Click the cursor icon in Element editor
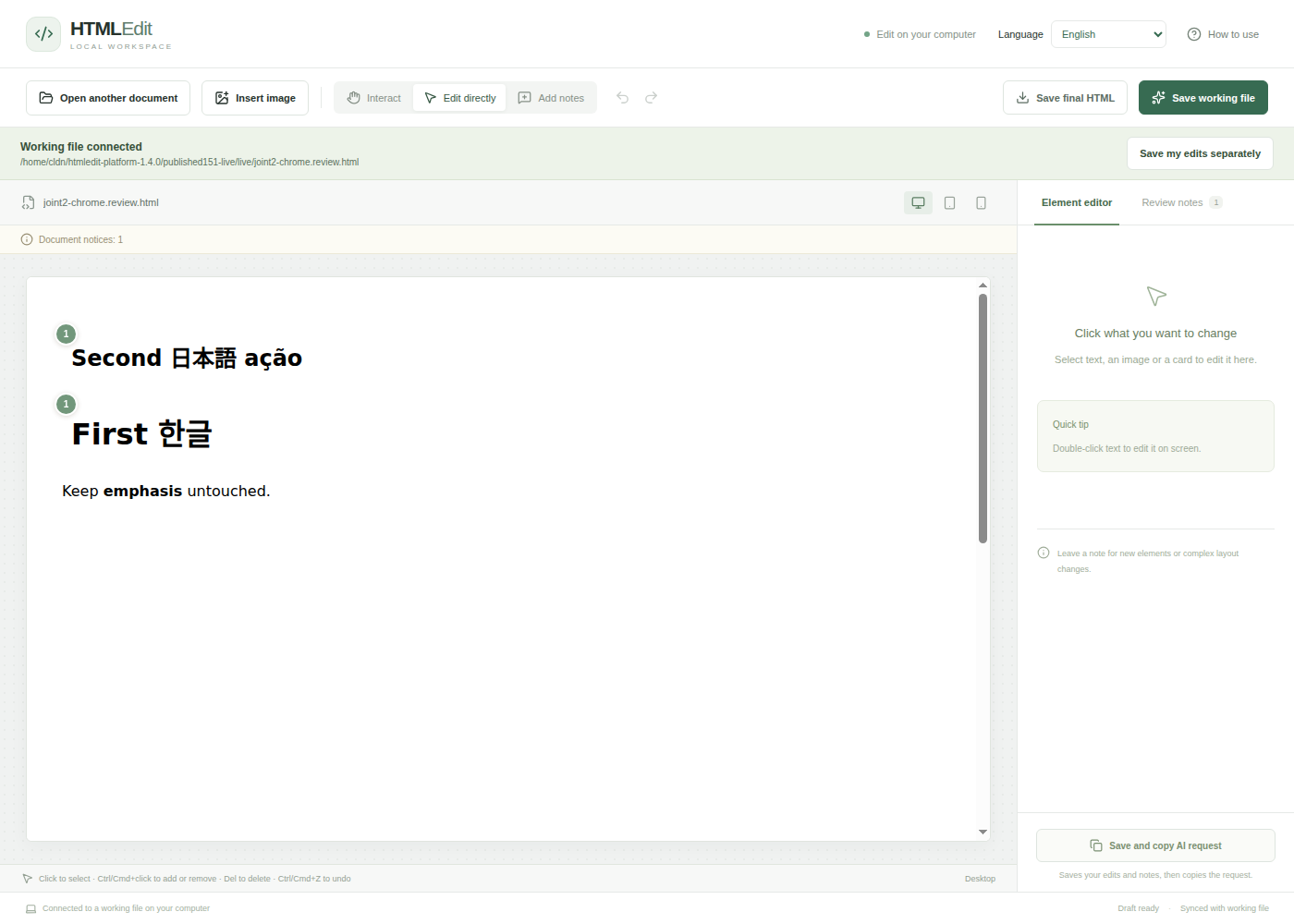Viewport: 1294px width, 924px height. pos(1156,296)
